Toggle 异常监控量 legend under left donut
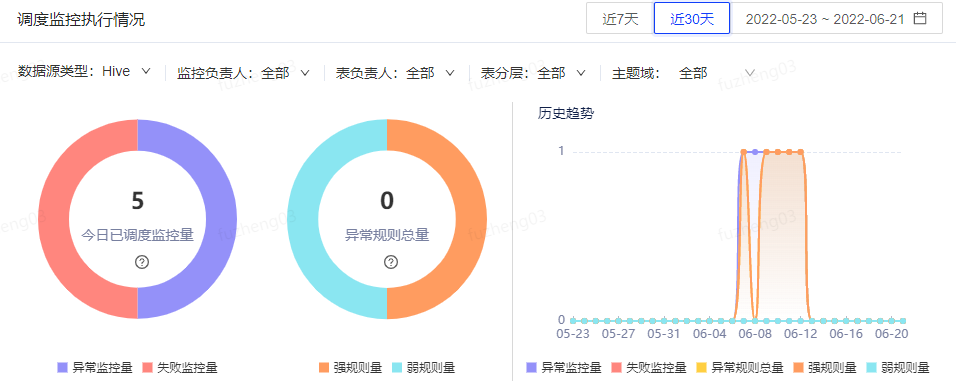 [x=95, y=368]
